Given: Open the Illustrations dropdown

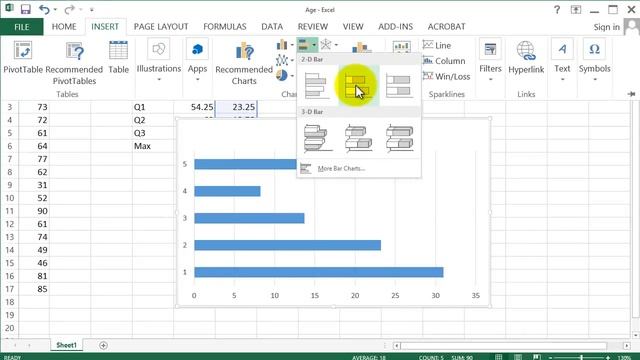Looking at the screenshot, I should (x=159, y=60).
